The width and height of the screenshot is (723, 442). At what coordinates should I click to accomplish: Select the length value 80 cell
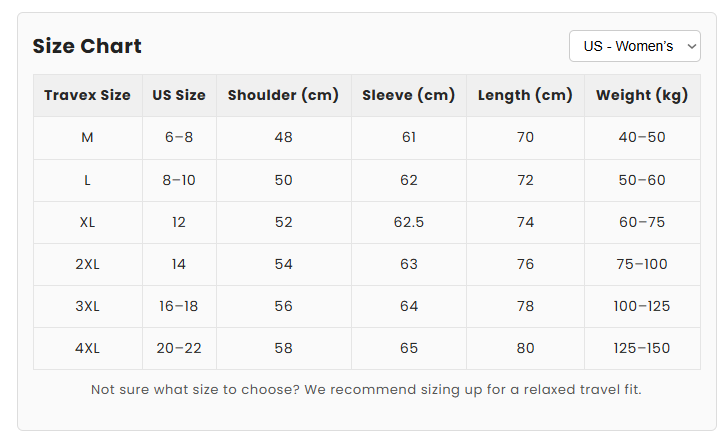coord(525,348)
